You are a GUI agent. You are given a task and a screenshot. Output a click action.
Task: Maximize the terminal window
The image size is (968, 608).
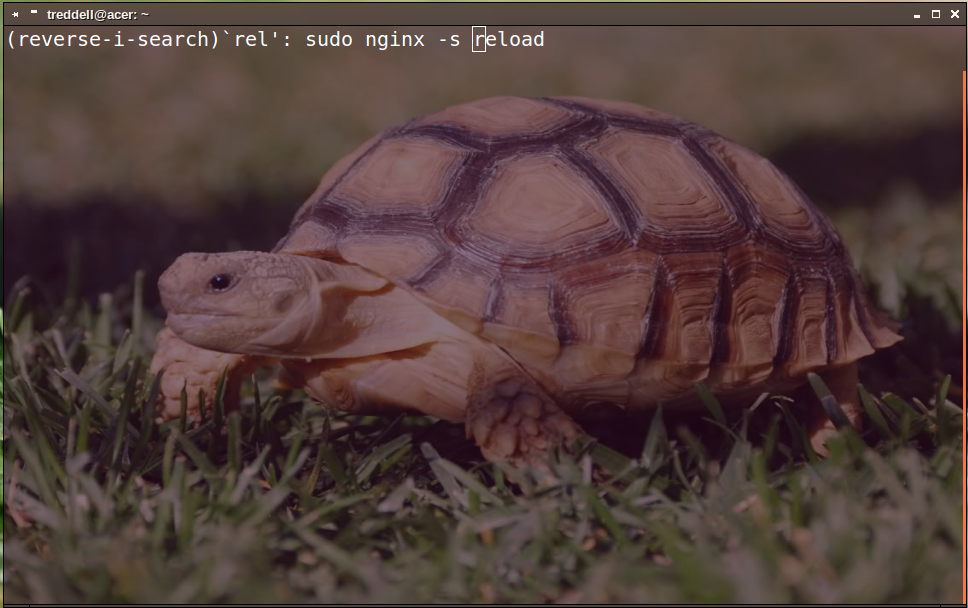(x=936, y=14)
